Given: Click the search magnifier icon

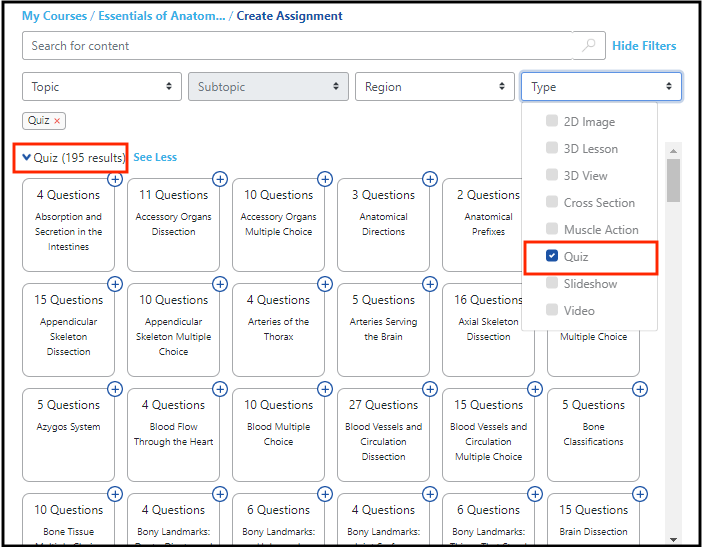Looking at the screenshot, I should coord(589,45).
